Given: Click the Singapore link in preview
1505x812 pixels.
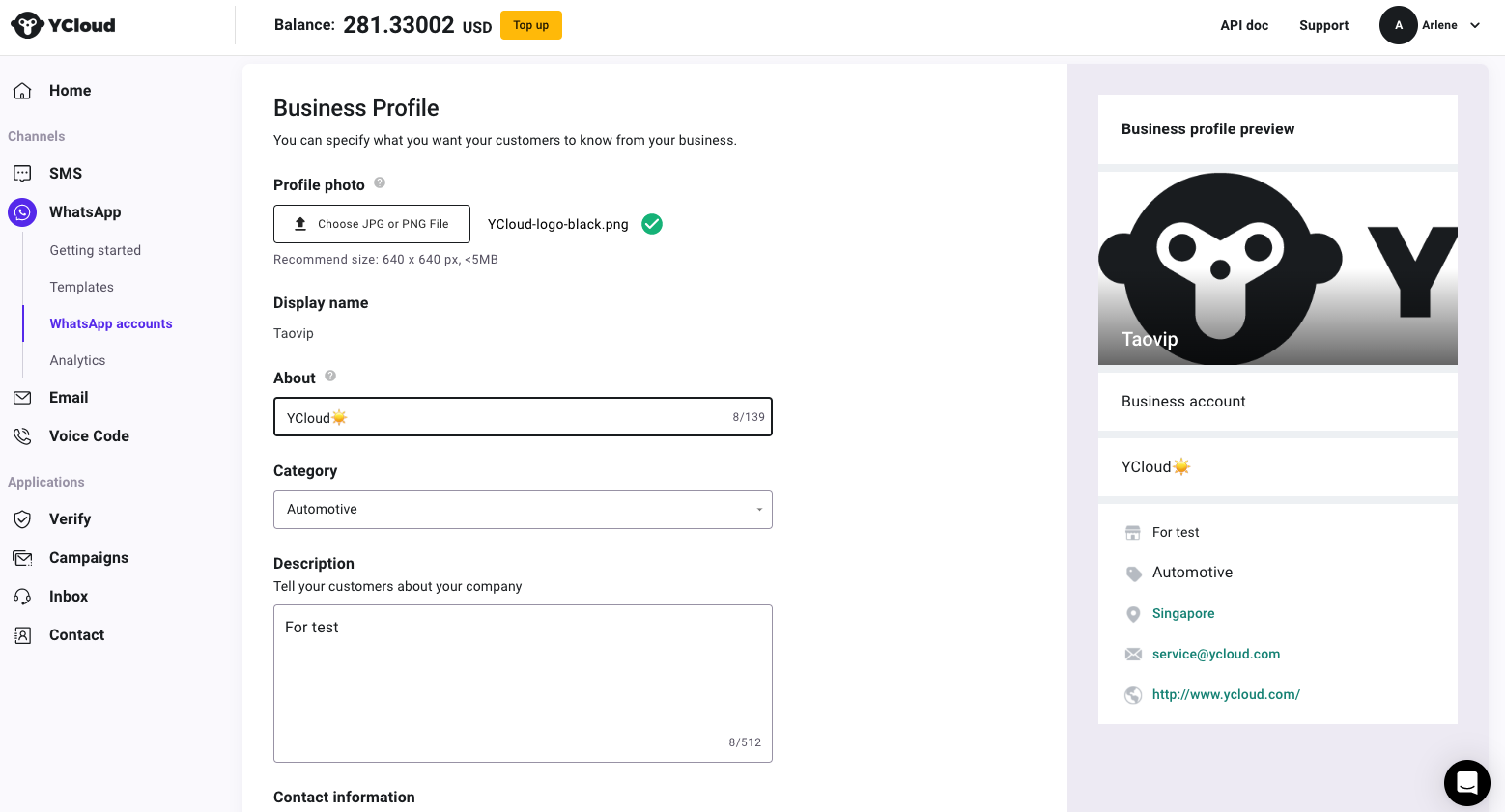Looking at the screenshot, I should pyautogui.click(x=1183, y=614).
